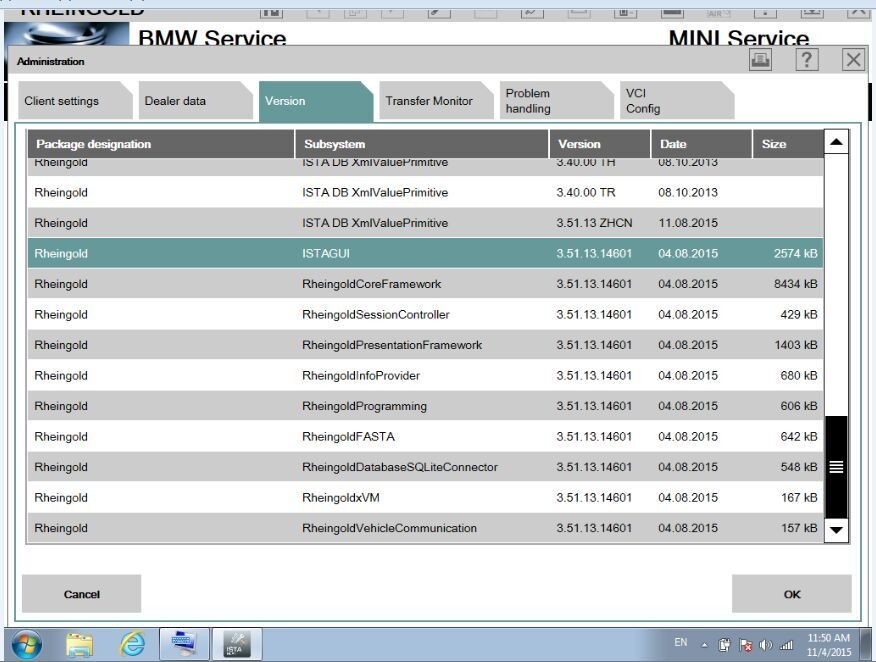
Task: Close the Administration dialog with X icon
Action: (853, 60)
